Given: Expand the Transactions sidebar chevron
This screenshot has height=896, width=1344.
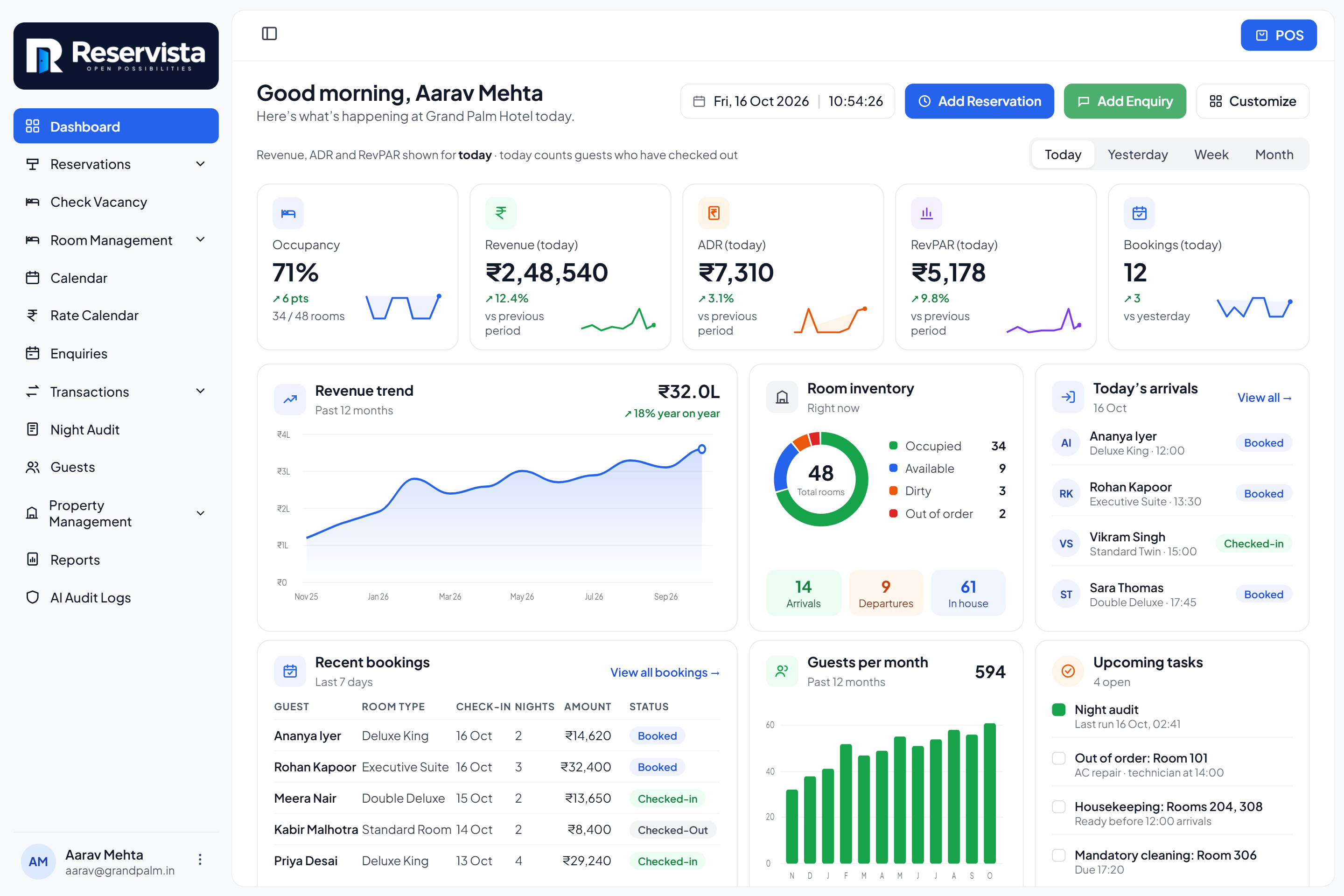Looking at the screenshot, I should pos(201,392).
